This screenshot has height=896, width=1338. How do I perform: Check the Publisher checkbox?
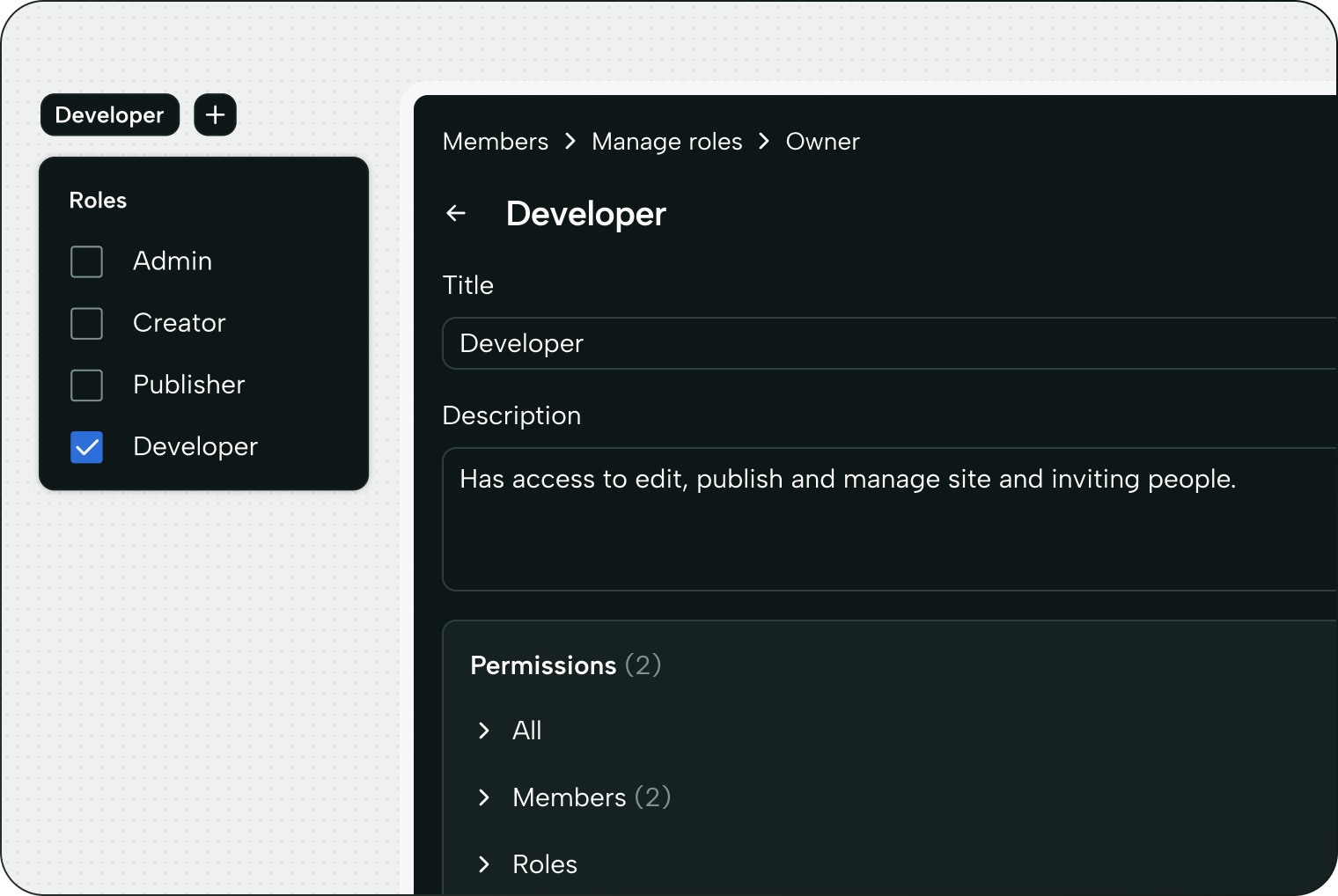(86, 386)
